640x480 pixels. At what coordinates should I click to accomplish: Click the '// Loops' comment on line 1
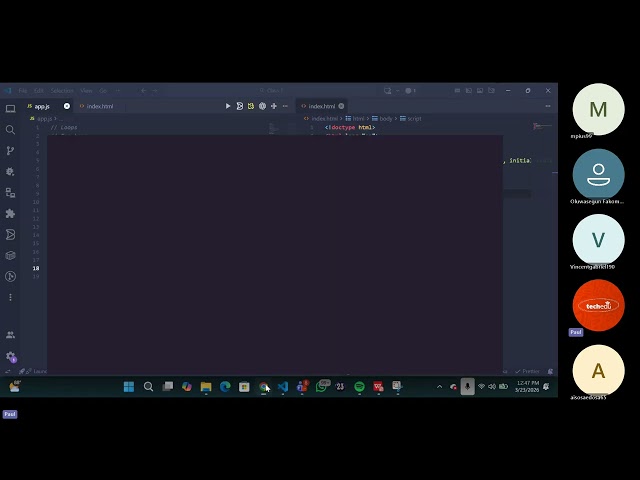pos(64,127)
